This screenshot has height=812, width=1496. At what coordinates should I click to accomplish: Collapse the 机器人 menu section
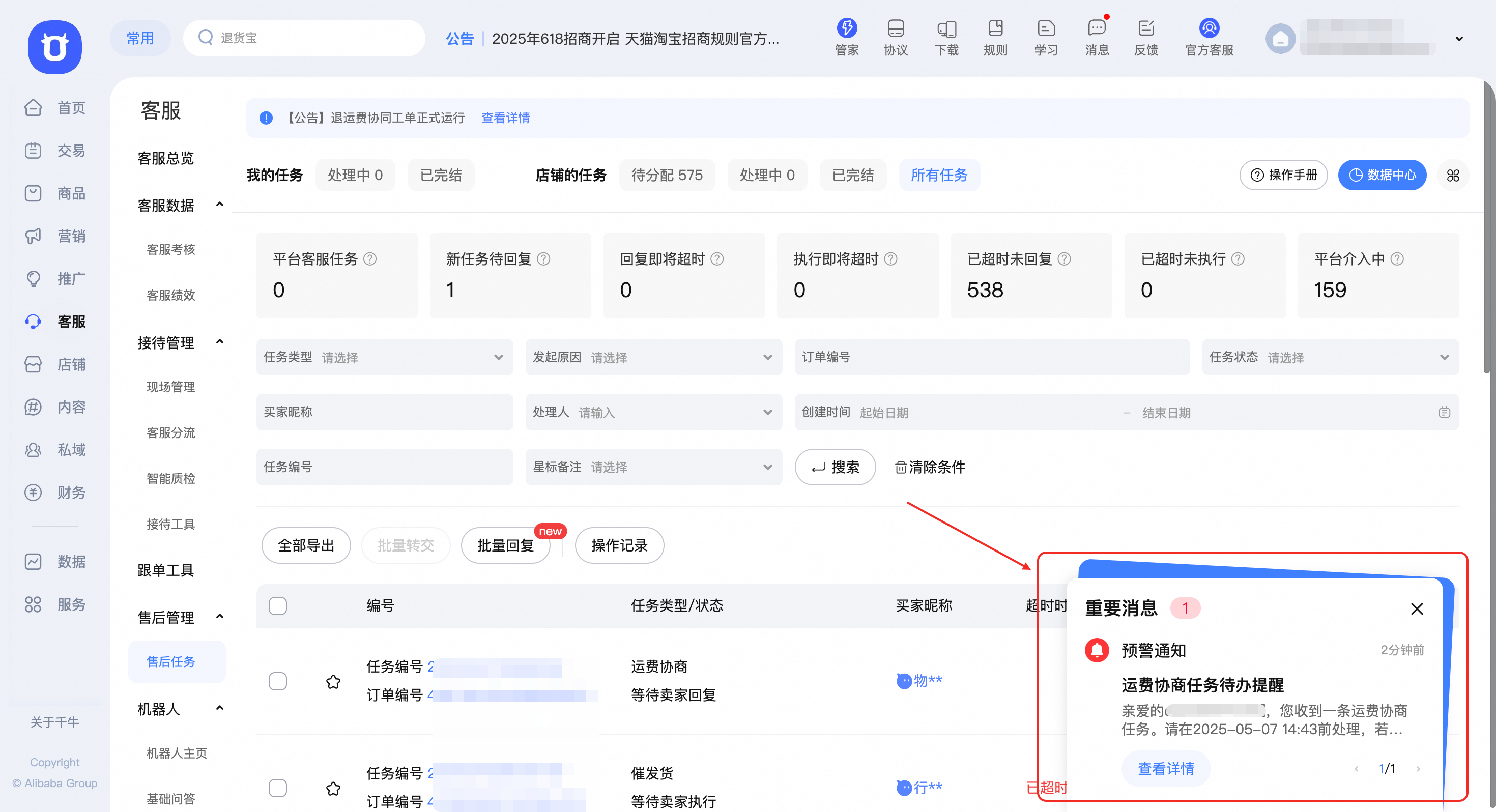(x=219, y=708)
